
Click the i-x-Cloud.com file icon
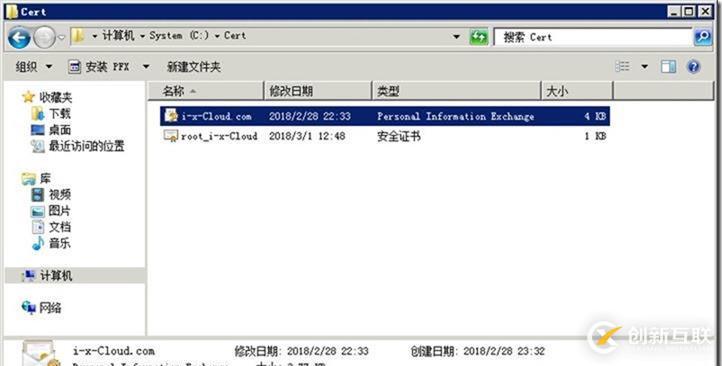coord(171,116)
